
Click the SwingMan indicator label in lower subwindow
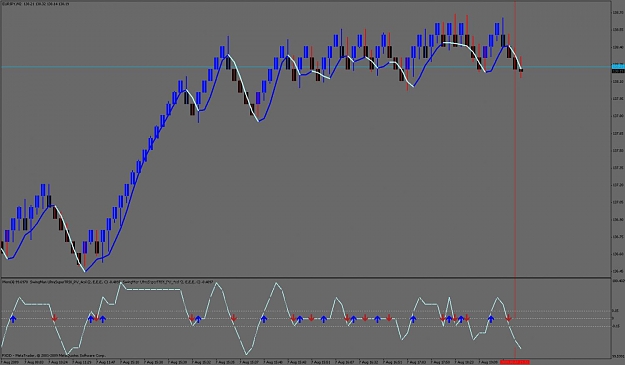pos(108,282)
